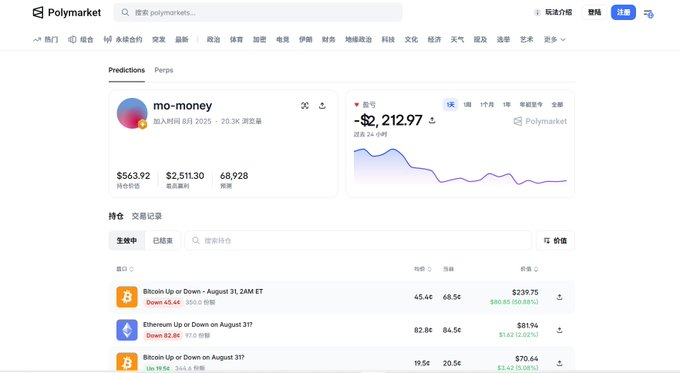Share the $70.64 Bitcoin position row
The height and width of the screenshot is (373, 680).
pos(559,363)
